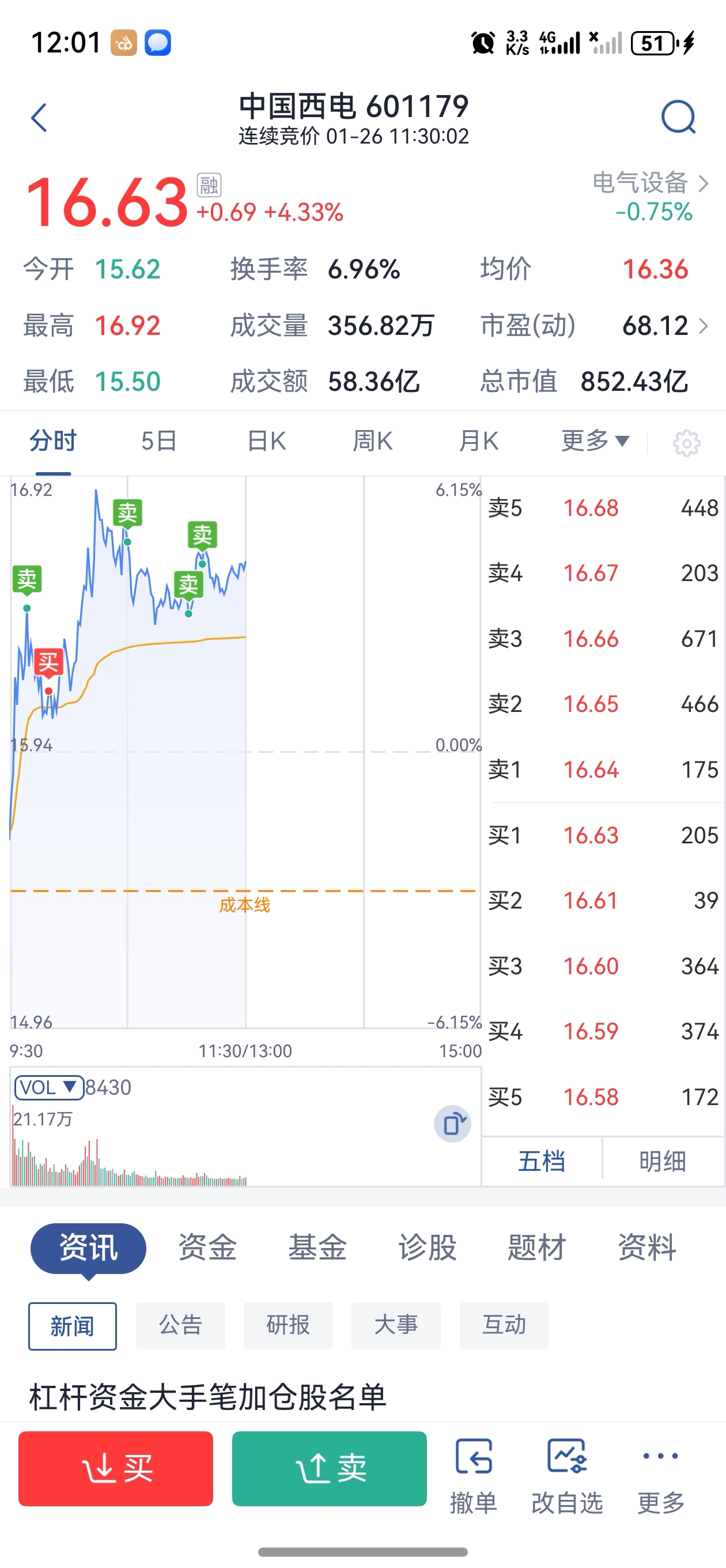726x1568 pixels.
Task: Open news headline 杠杆资金大手笔加仓股名单
Action: (208, 1396)
